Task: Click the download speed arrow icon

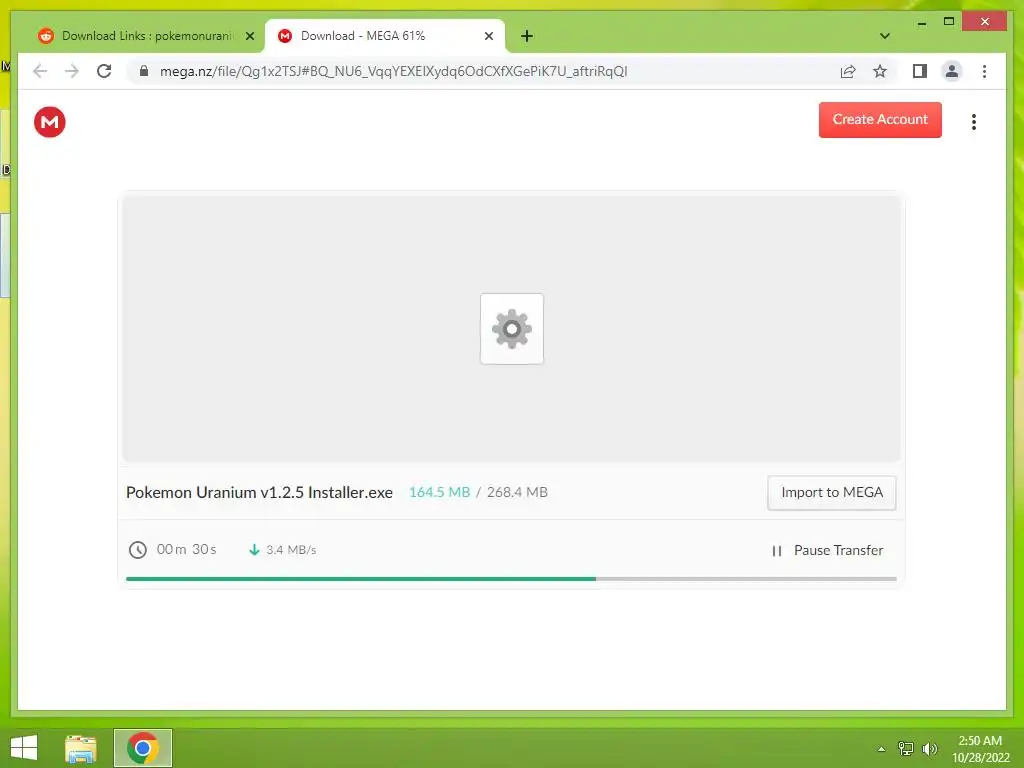Action: click(254, 550)
